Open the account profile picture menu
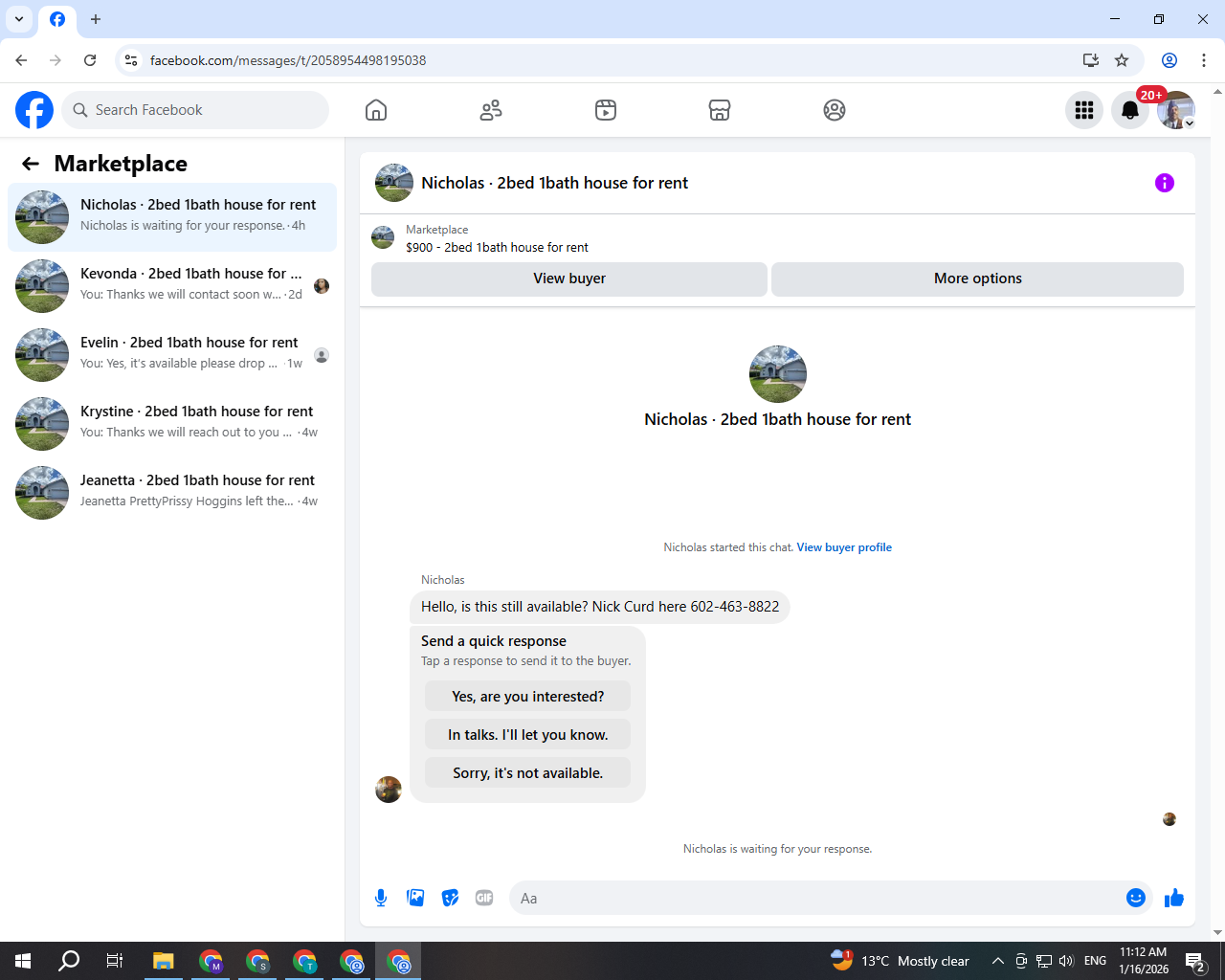Screen dimensions: 1225x980 click(1176, 110)
